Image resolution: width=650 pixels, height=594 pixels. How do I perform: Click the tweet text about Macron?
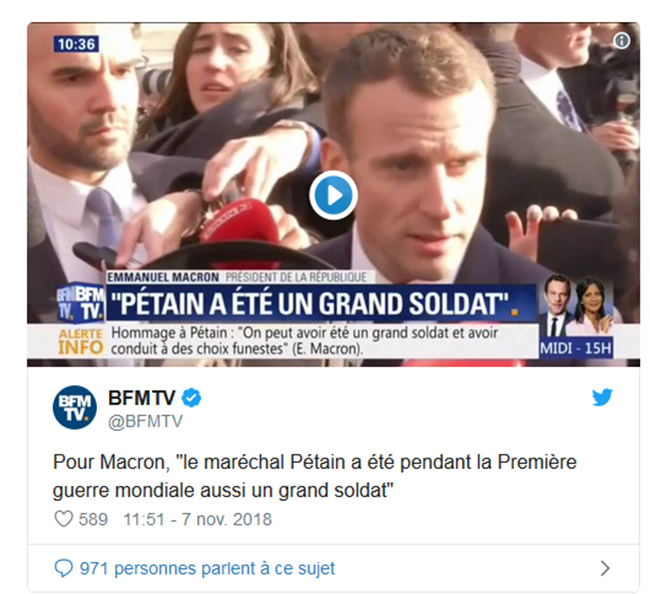[x=315, y=476]
